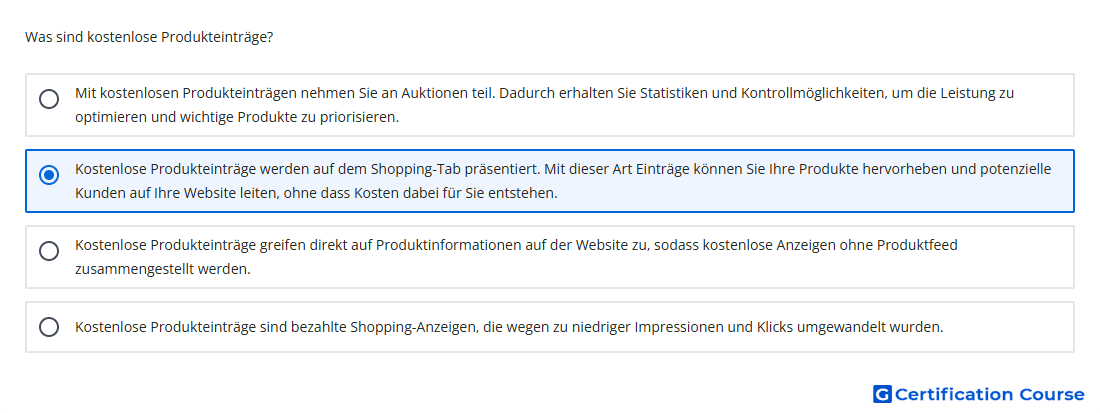The image size is (1100, 413).
Task: Click the blue G logo icon
Action: pyautogui.click(x=882, y=394)
